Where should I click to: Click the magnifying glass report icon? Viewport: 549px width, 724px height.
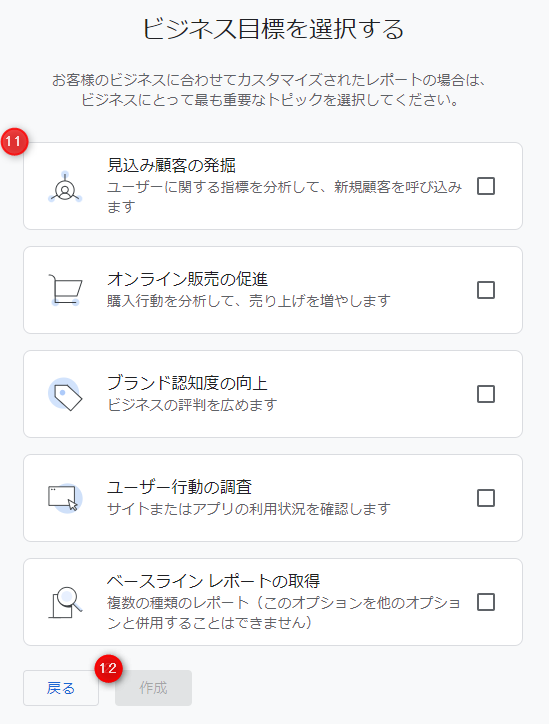(65, 602)
